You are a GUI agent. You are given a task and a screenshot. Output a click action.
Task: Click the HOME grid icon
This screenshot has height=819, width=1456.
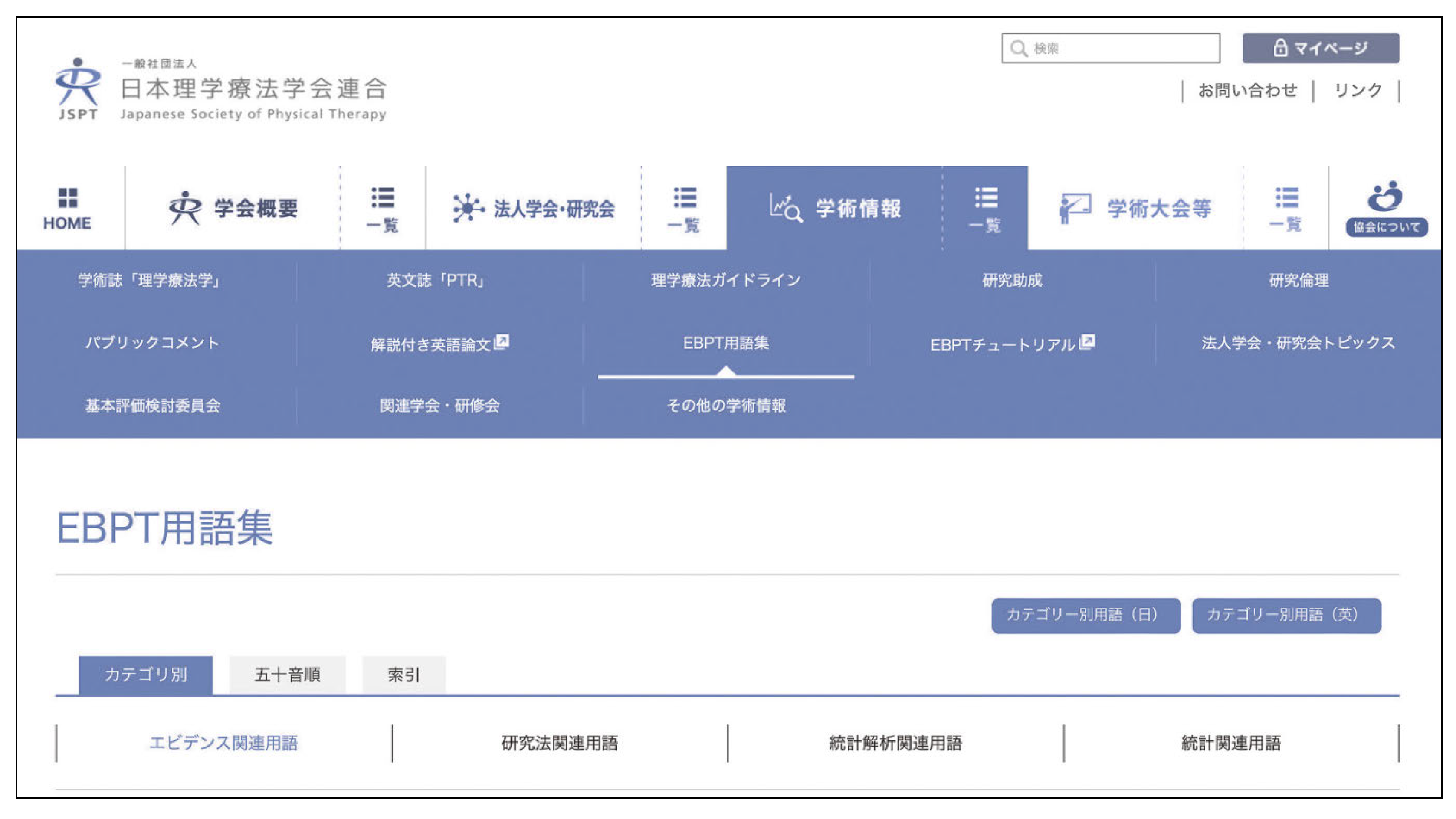pyautogui.click(x=67, y=198)
